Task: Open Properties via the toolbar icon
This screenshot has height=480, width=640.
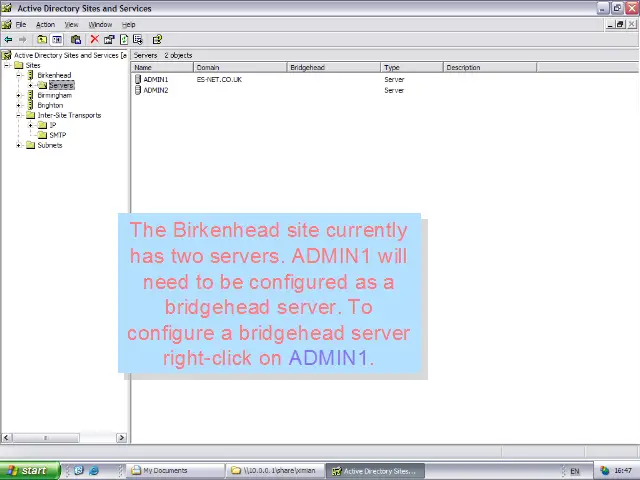Action: click(x=109, y=40)
